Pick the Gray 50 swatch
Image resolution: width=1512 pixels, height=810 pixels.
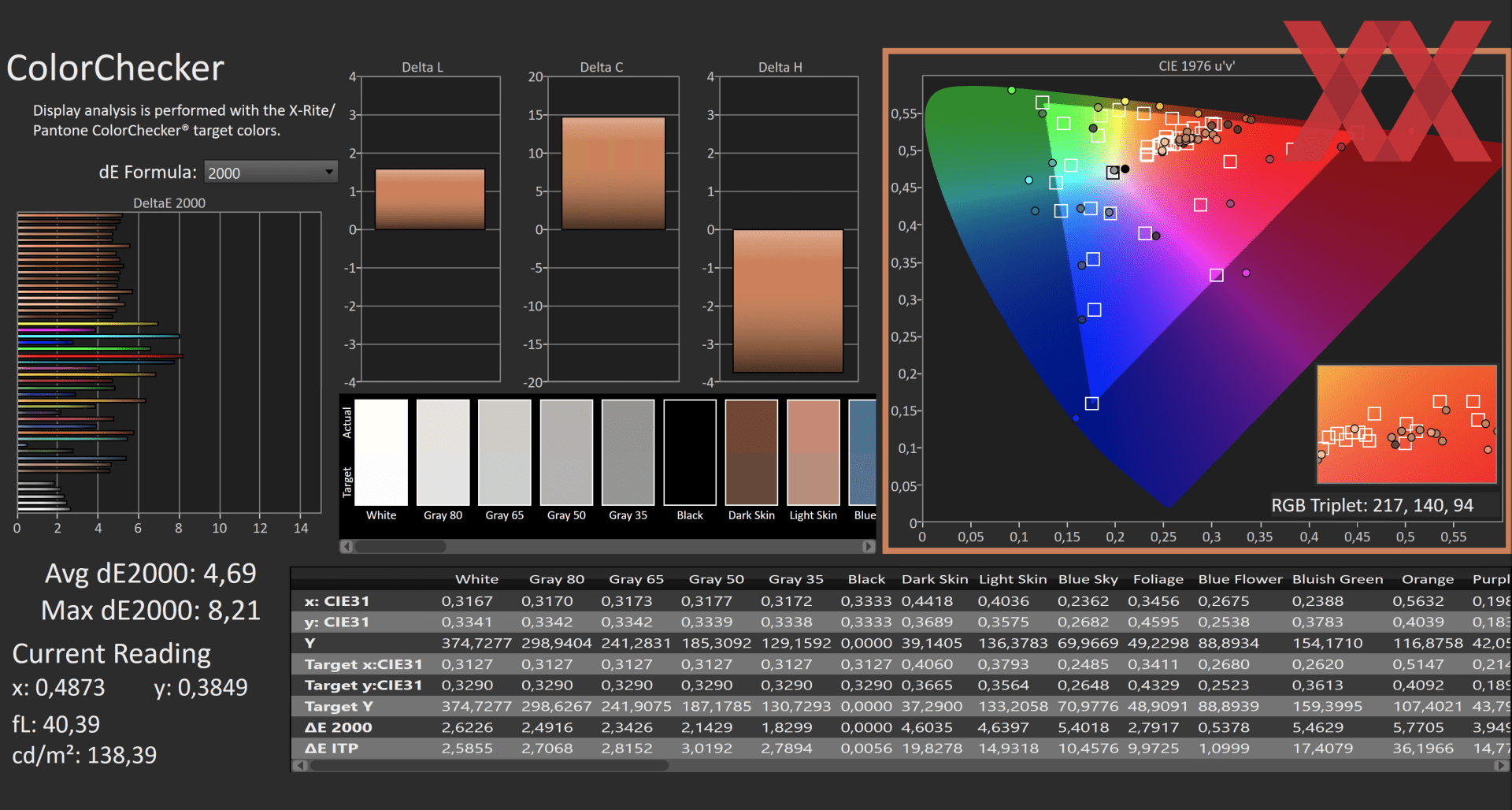click(x=566, y=452)
